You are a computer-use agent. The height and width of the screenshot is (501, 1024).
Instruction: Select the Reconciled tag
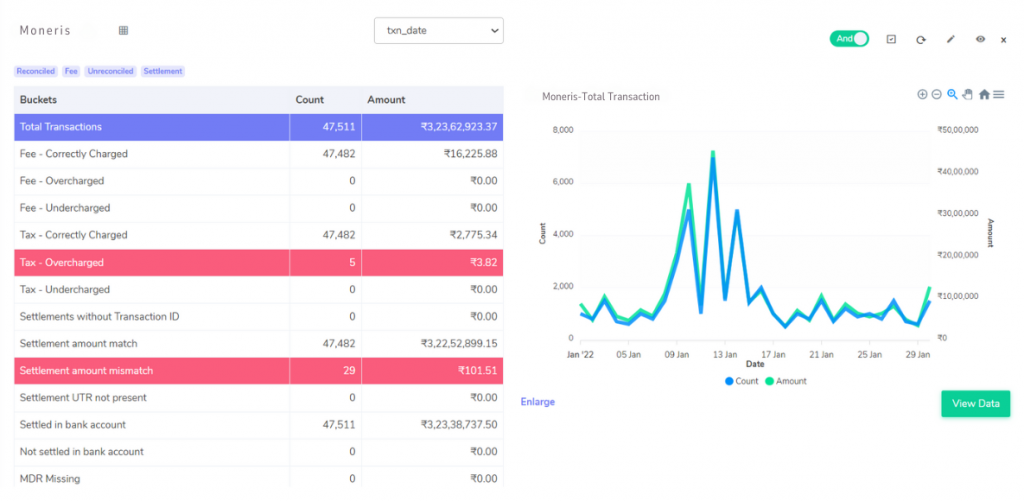[35, 71]
